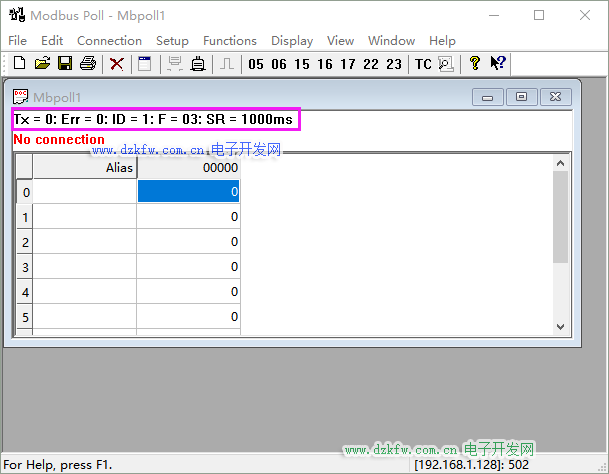This screenshot has width=609, height=474.
Task: Click the context help arrow icon
Action: coord(498,64)
